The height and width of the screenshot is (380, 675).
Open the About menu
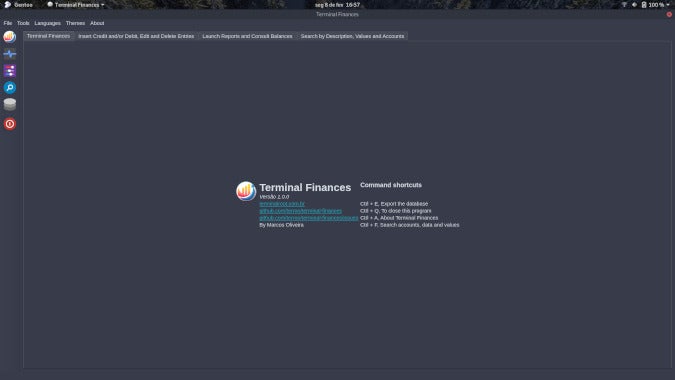[97, 23]
